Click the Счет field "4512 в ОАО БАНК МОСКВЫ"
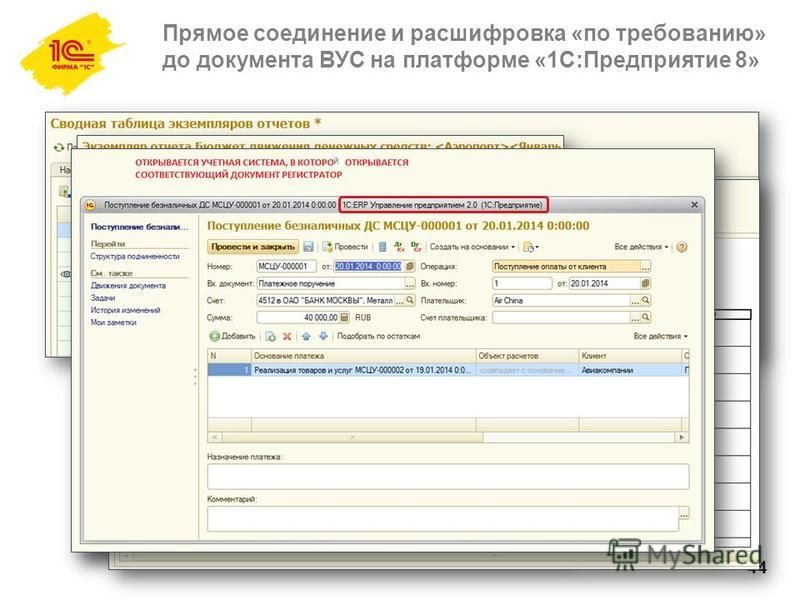The image size is (800, 600). pos(326,301)
